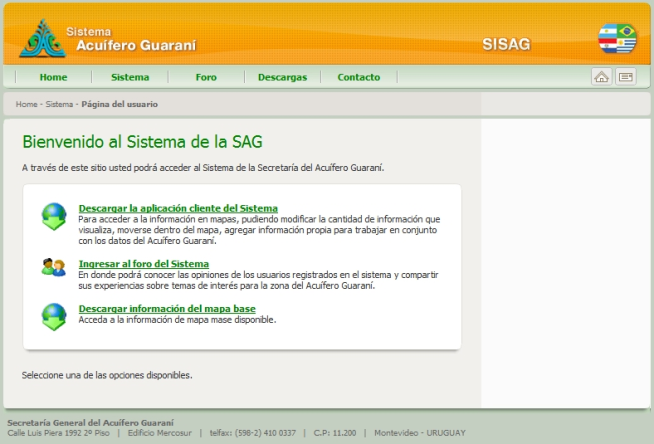
Task: Click the globe icon beside client application download
Action: (53, 215)
